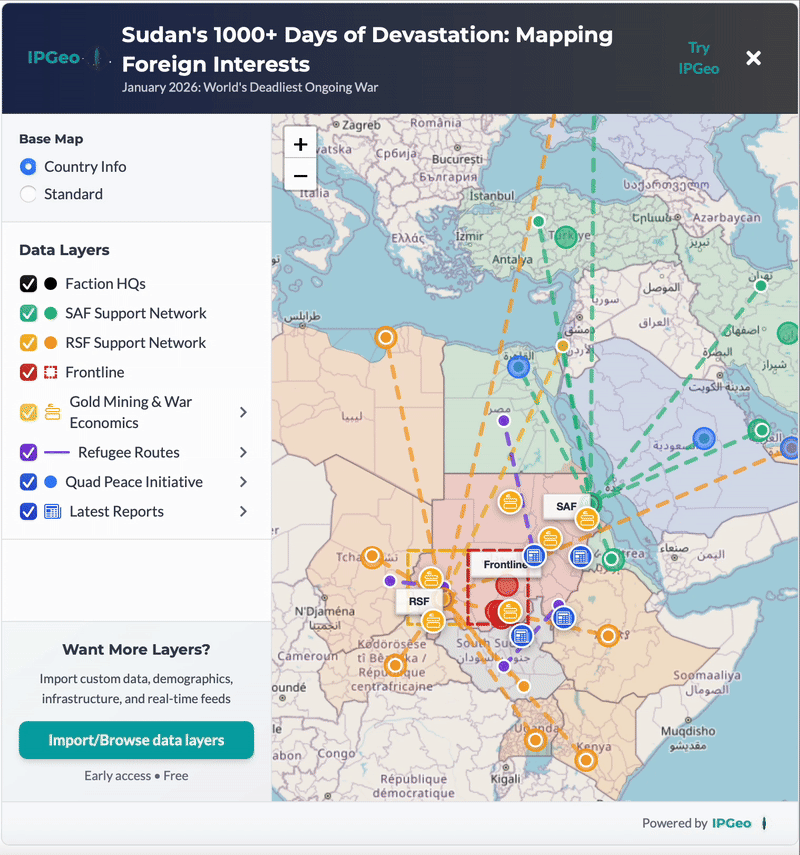800x855 pixels.
Task: Zoom in on the map
Action: [300, 143]
